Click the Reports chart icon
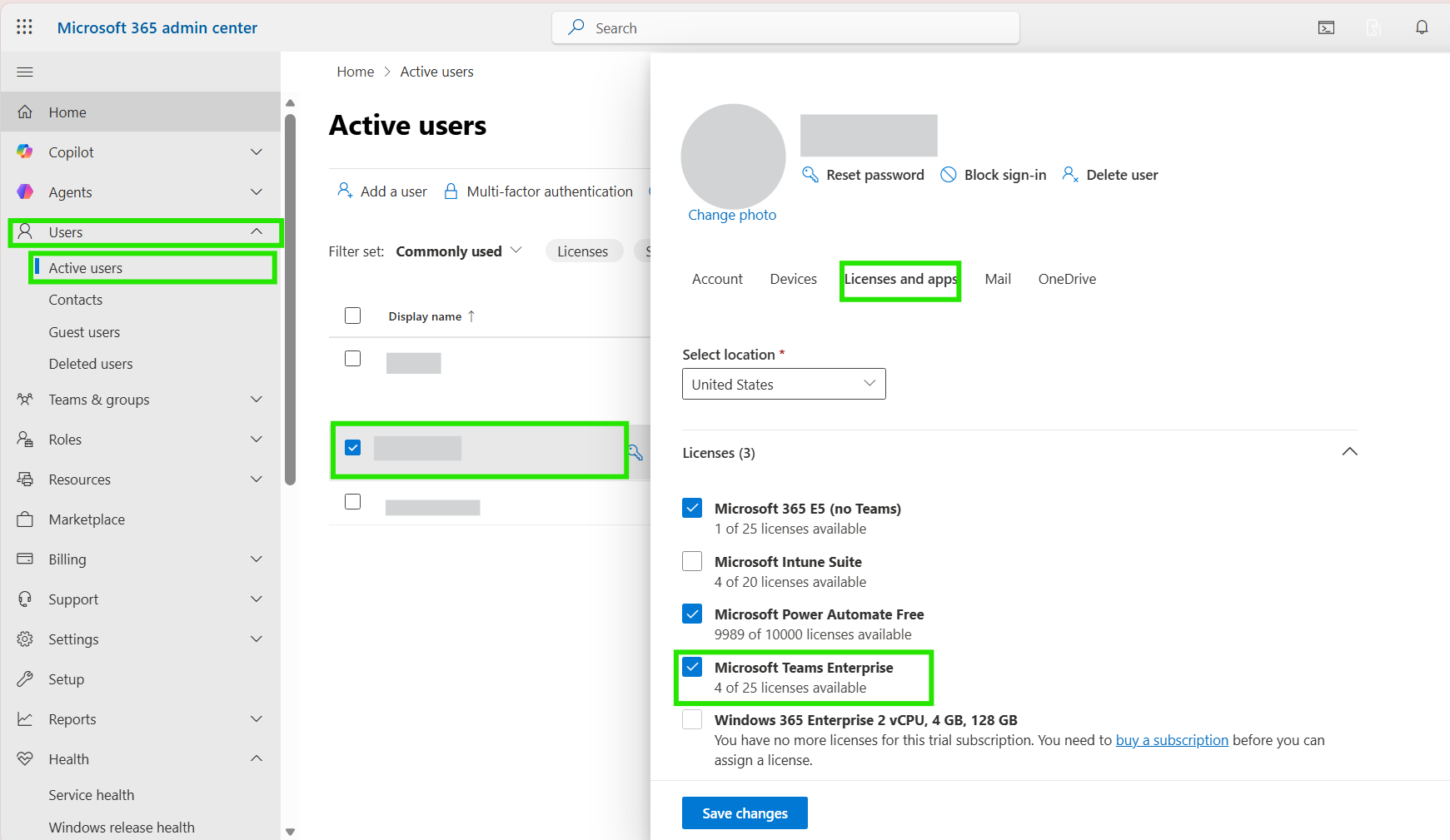This screenshot has width=1450, height=840. point(25,719)
